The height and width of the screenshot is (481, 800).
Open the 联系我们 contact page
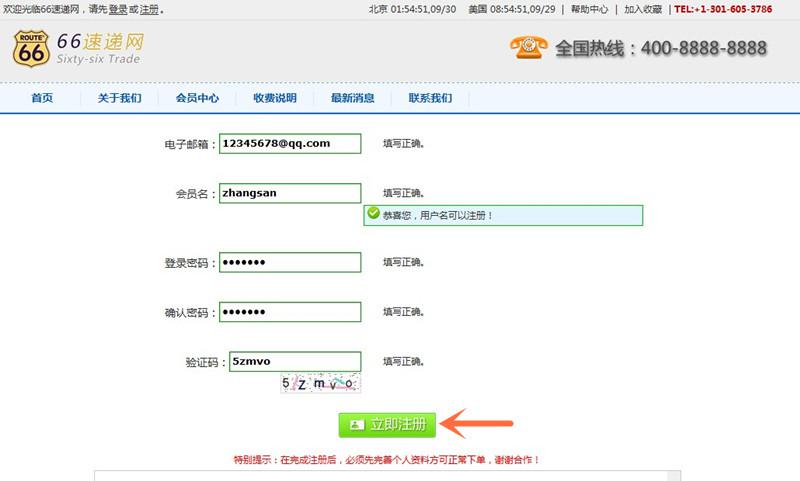coord(430,98)
